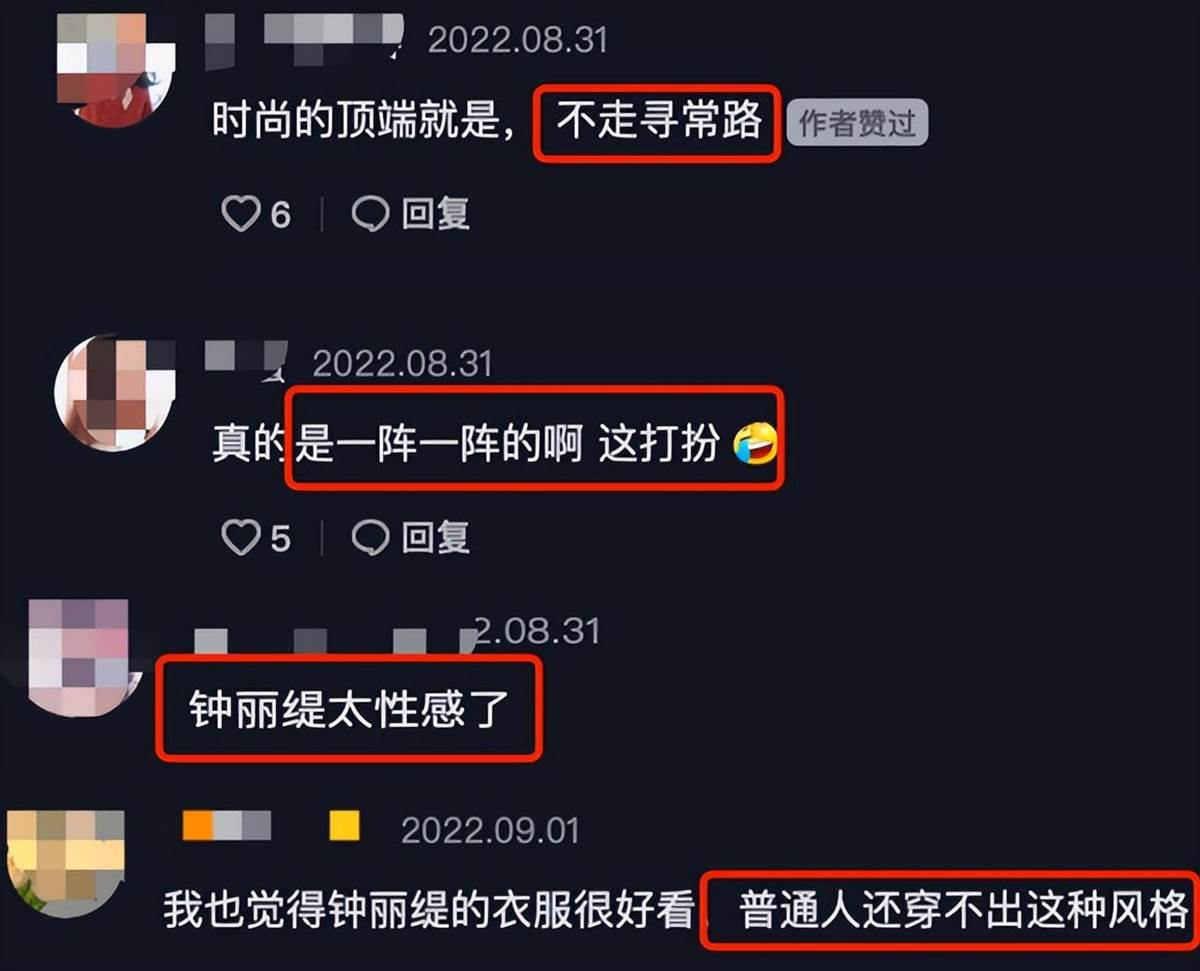Select comment text 不走寻常路
This screenshot has height=971, width=1200.
(x=659, y=121)
